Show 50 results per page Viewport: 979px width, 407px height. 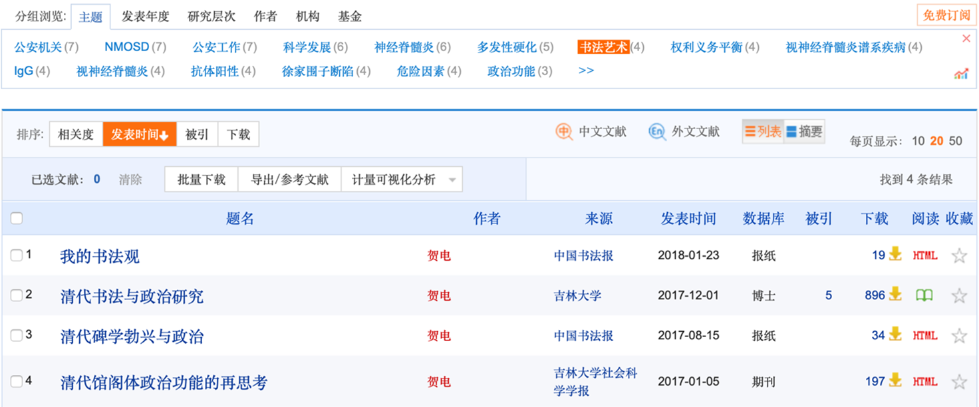tap(955, 141)
